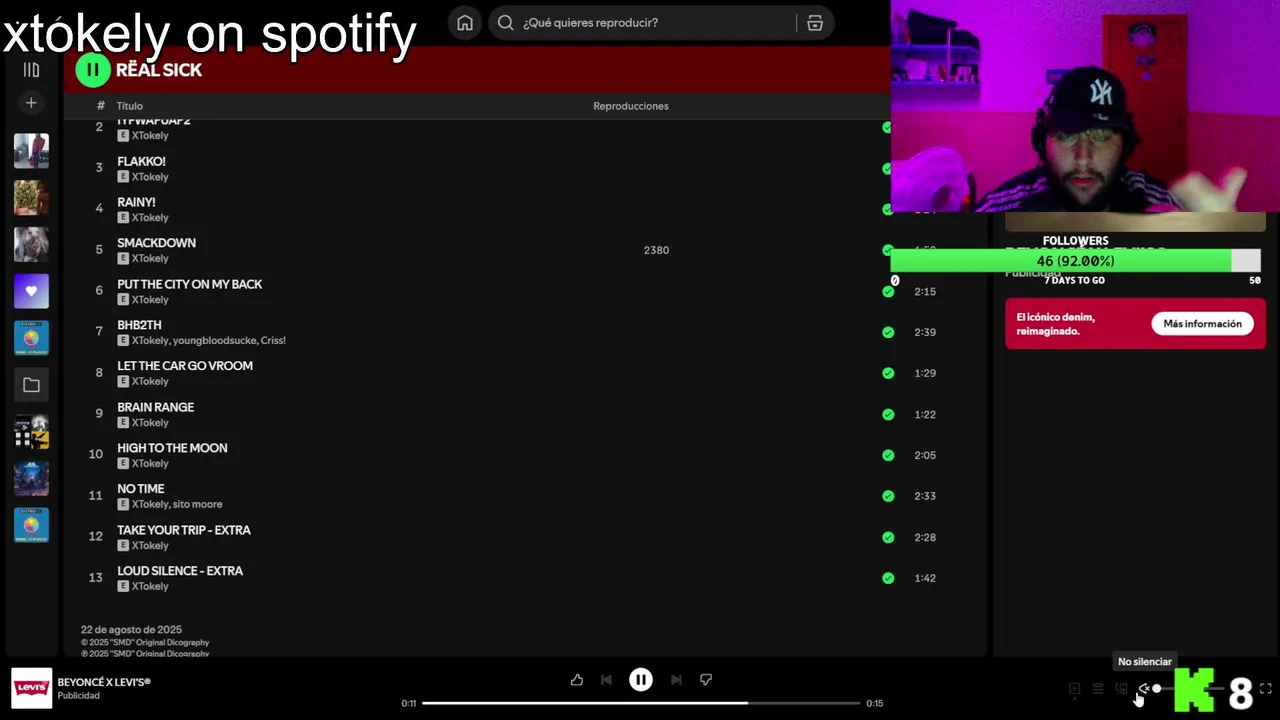This screenshot has height=720, width=1280.
Task: Pause playback in bottom player bar
Action: click(641, 680)
